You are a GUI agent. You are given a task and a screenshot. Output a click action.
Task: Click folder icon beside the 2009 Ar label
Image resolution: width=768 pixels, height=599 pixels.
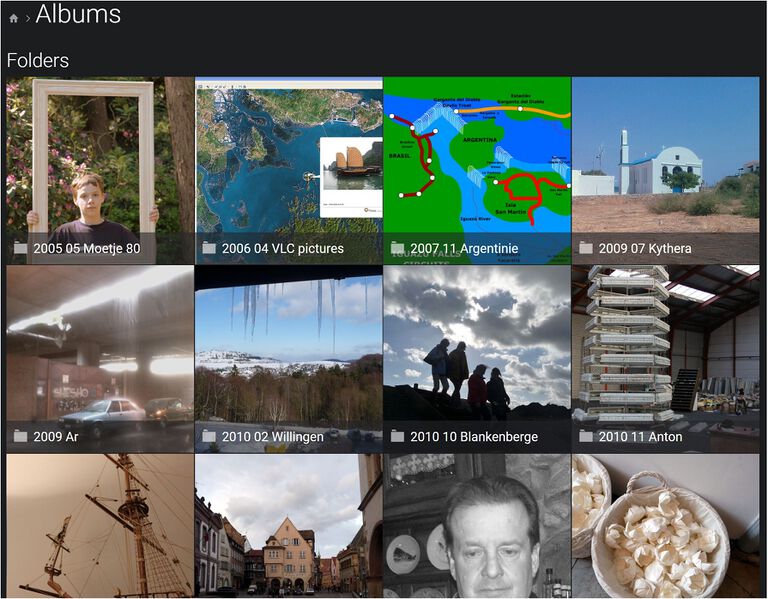(x=20, y=436)
